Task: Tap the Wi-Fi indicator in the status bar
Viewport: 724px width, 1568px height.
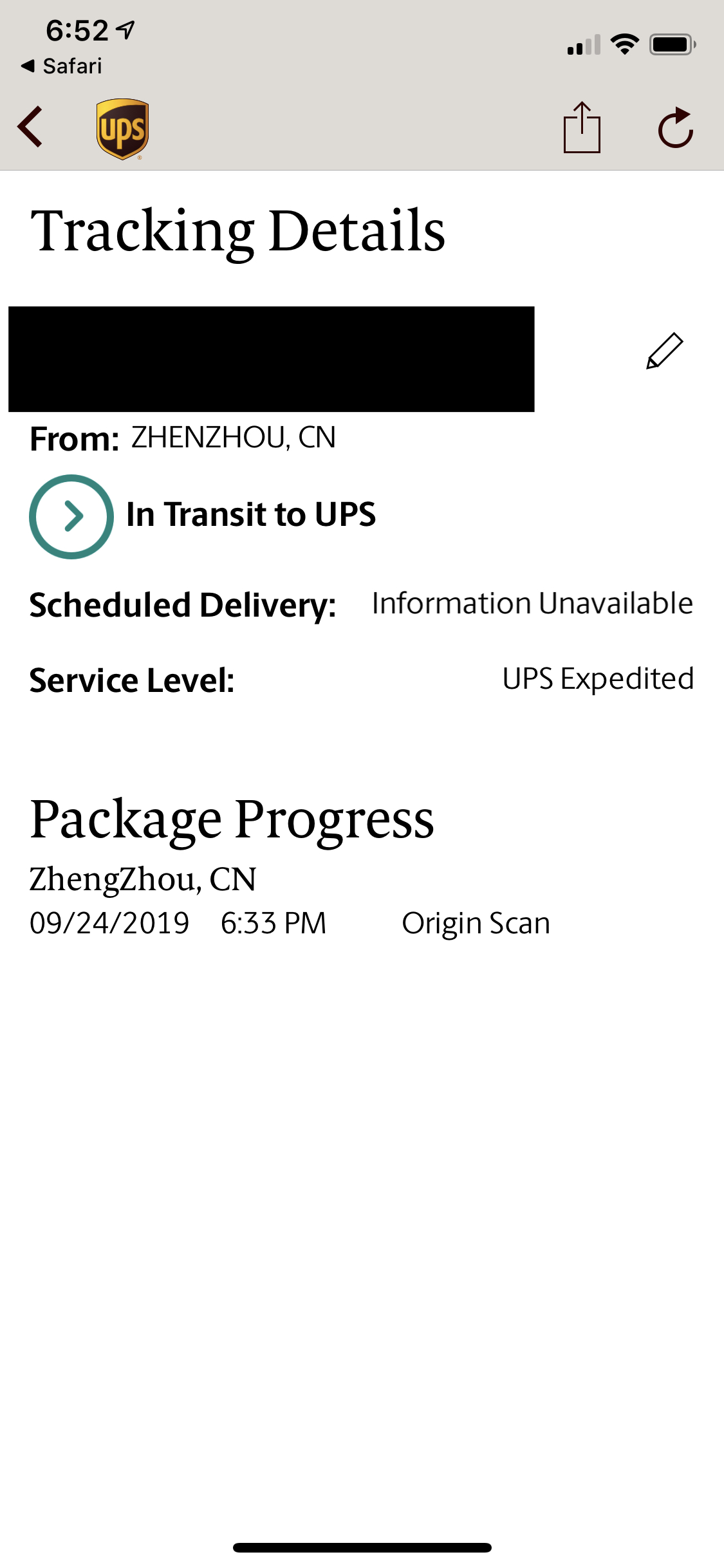Action: [x=624, y=44]
